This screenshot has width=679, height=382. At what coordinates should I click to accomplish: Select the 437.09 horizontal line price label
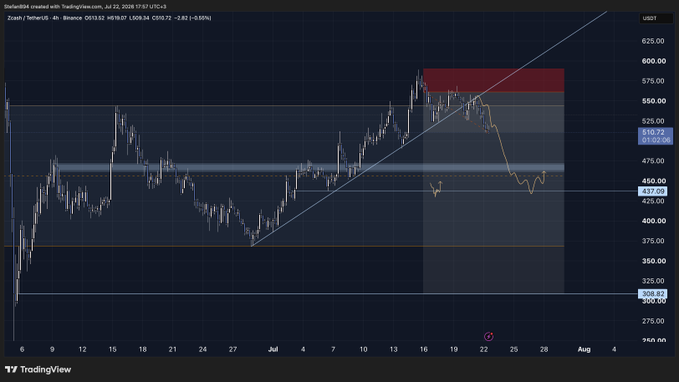[x=653, y=191]
